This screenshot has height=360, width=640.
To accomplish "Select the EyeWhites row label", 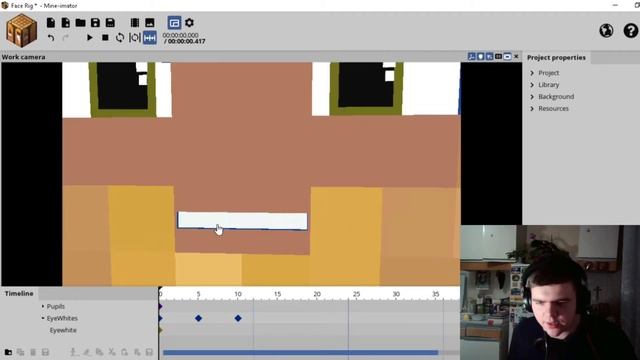I will pos(62,318).
